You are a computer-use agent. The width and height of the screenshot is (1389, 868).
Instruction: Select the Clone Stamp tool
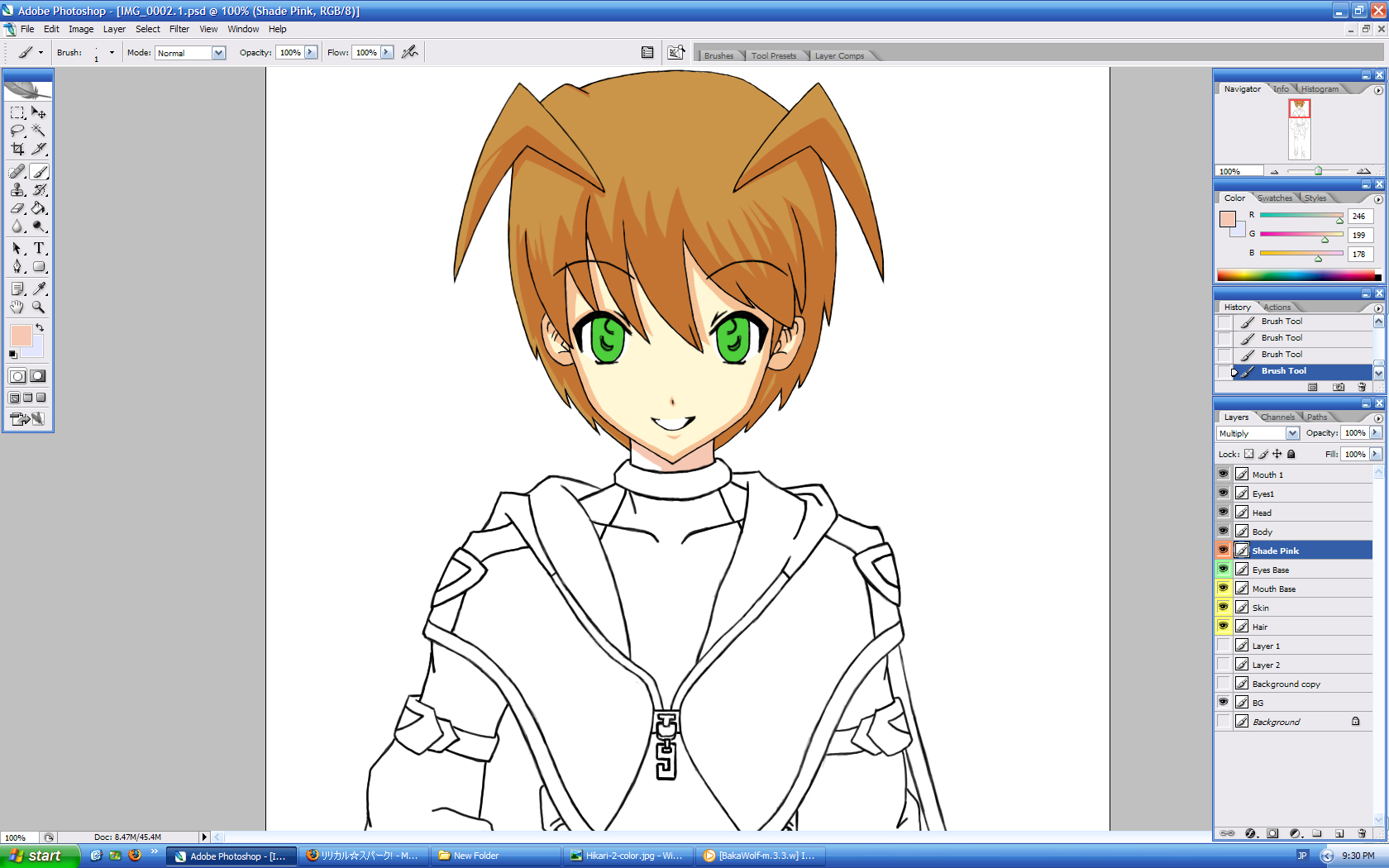[17, 190]
